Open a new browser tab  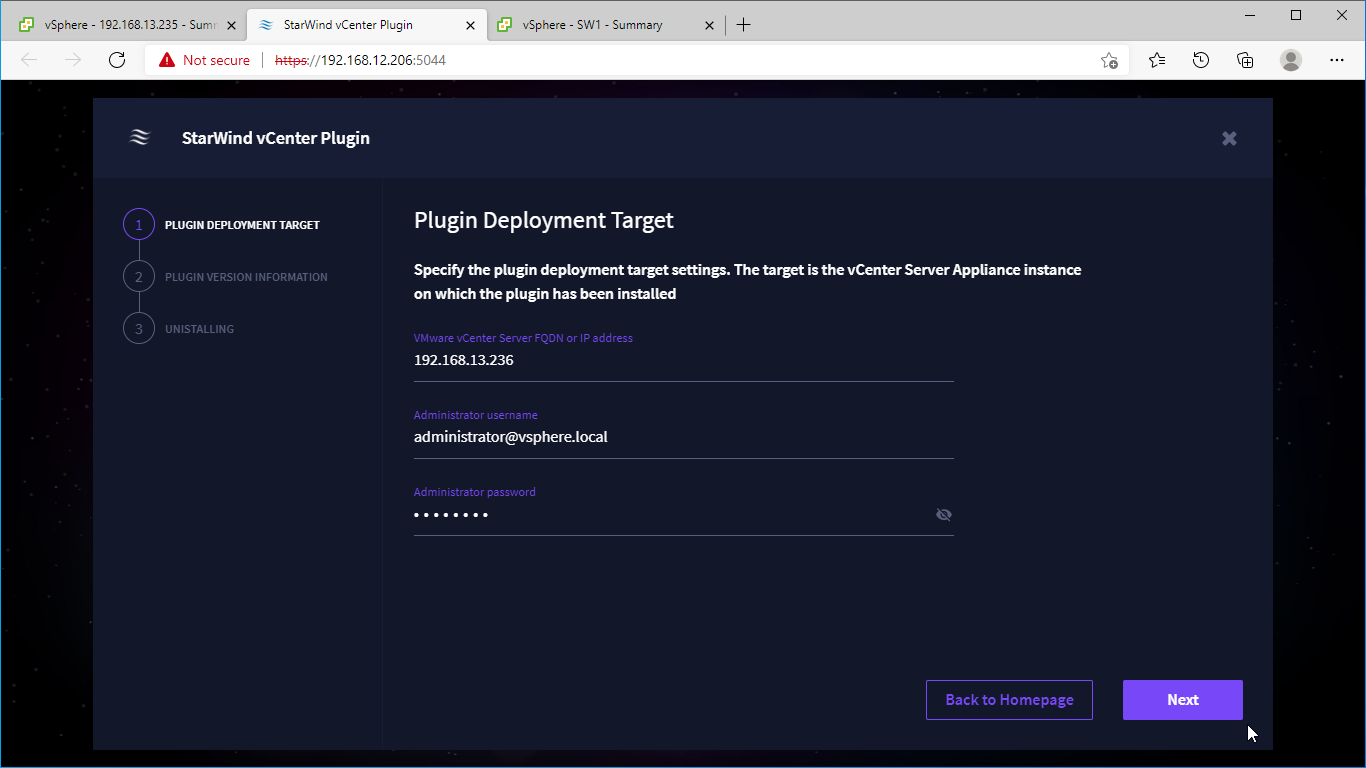743,25
